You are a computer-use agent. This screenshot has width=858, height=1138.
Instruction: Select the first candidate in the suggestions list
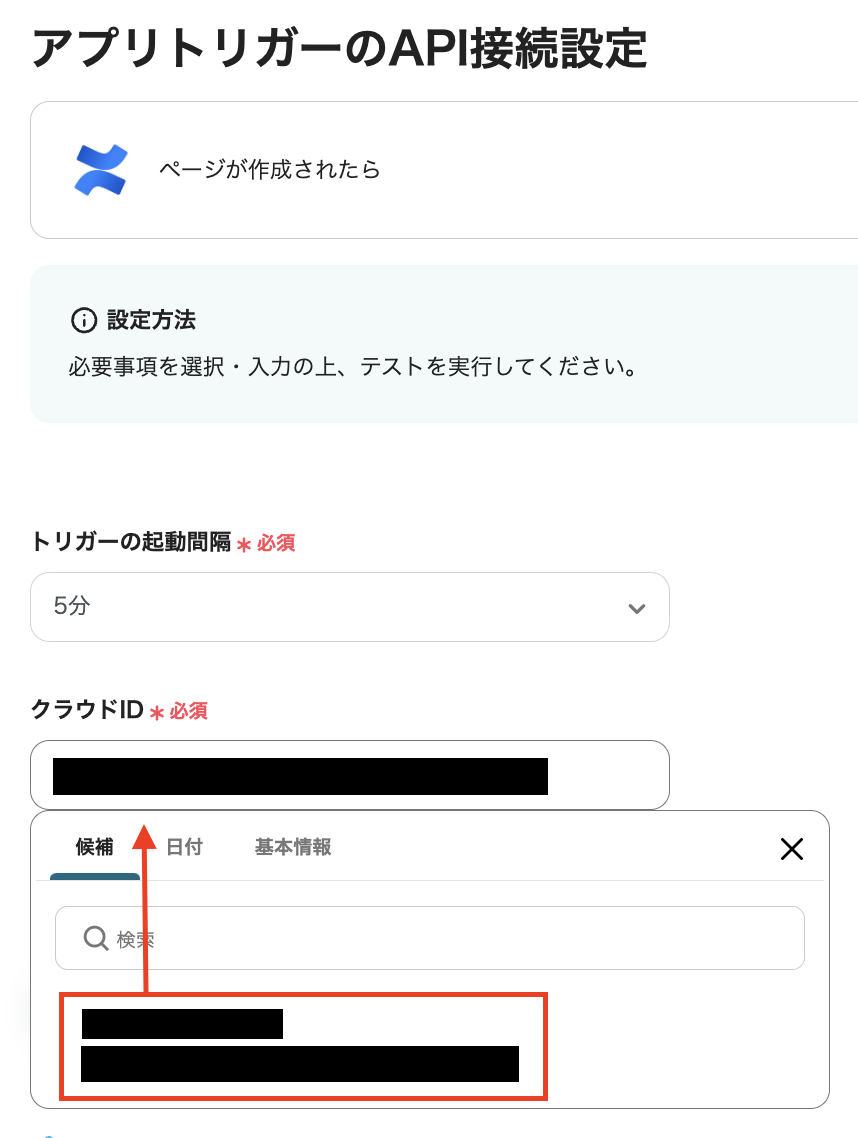pos(183,1024)
